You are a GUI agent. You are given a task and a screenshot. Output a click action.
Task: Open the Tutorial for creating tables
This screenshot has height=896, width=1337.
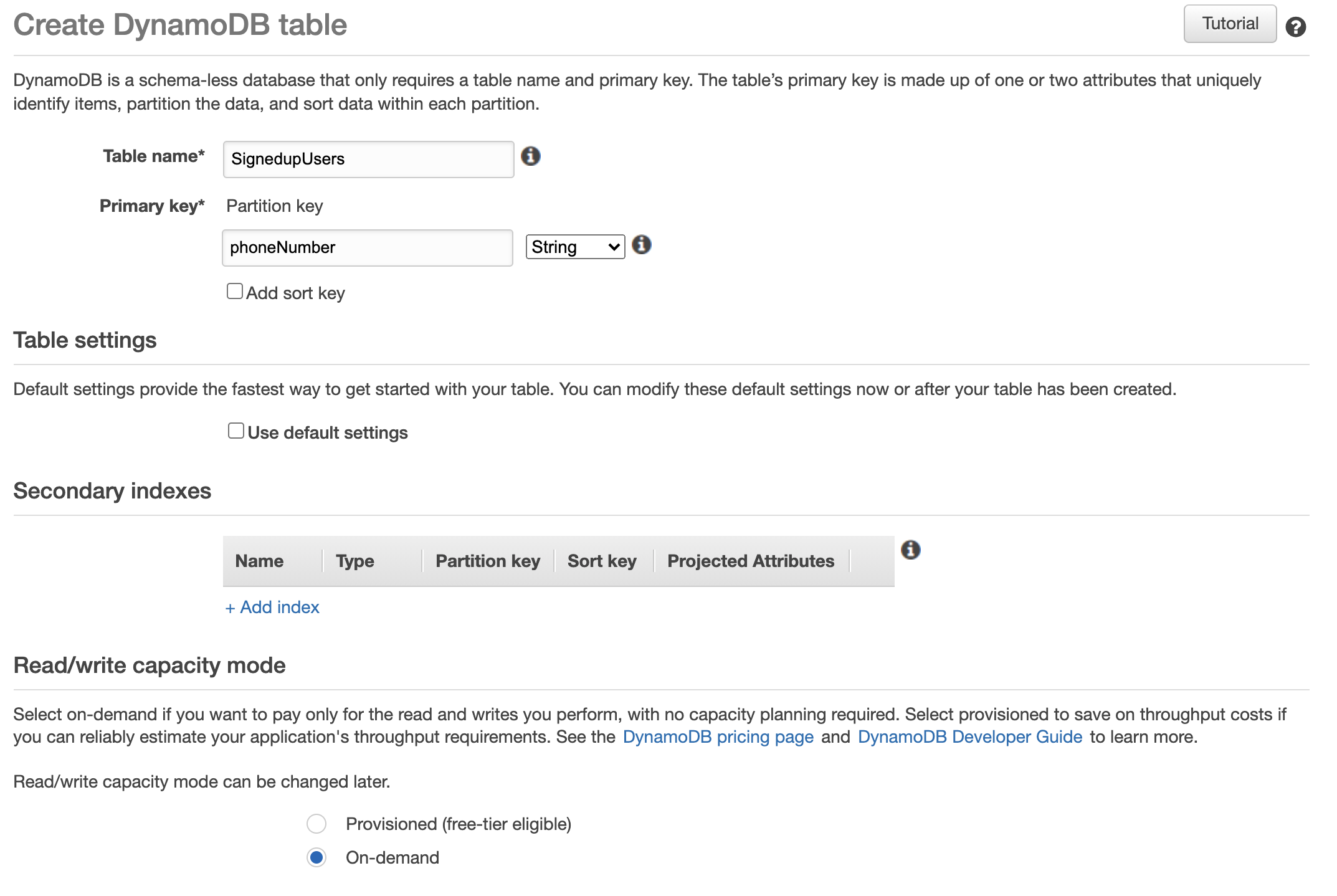click(1229, 23)
